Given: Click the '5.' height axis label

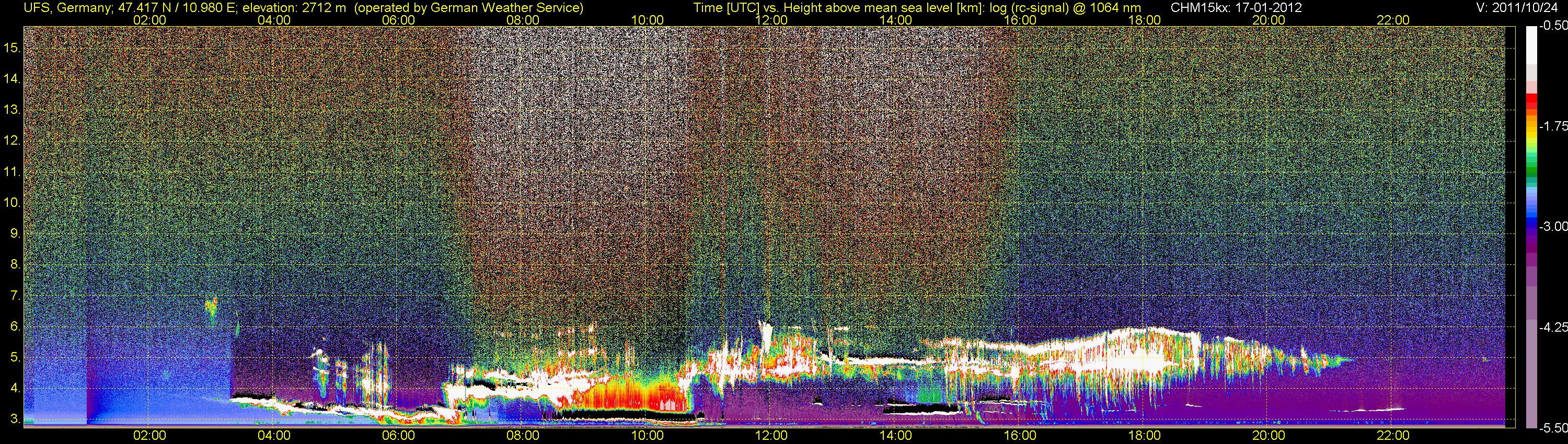Looking at the screenshot, I should 16,358.
